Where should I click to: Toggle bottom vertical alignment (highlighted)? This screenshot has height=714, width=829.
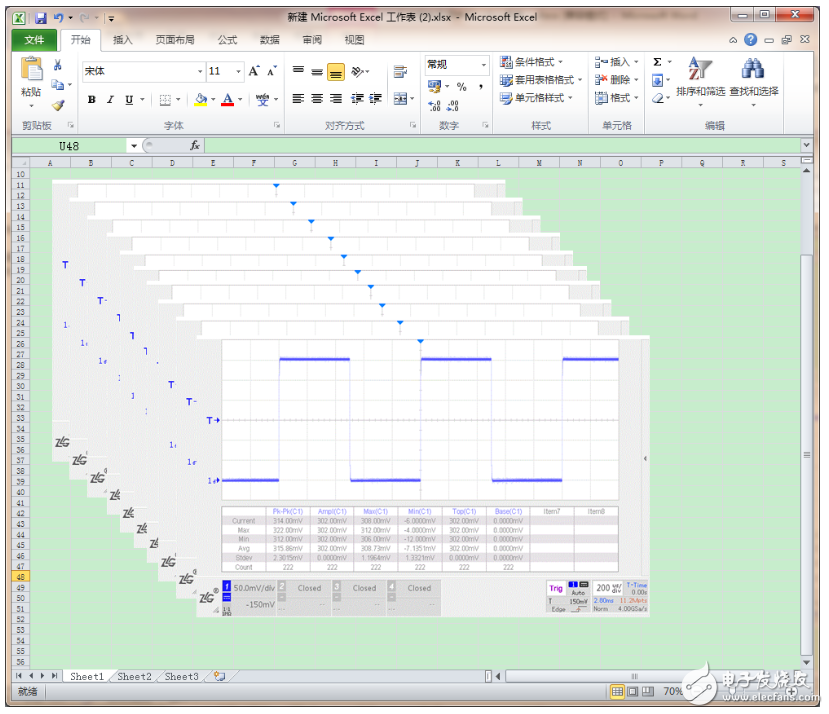[x=336, y=71]
